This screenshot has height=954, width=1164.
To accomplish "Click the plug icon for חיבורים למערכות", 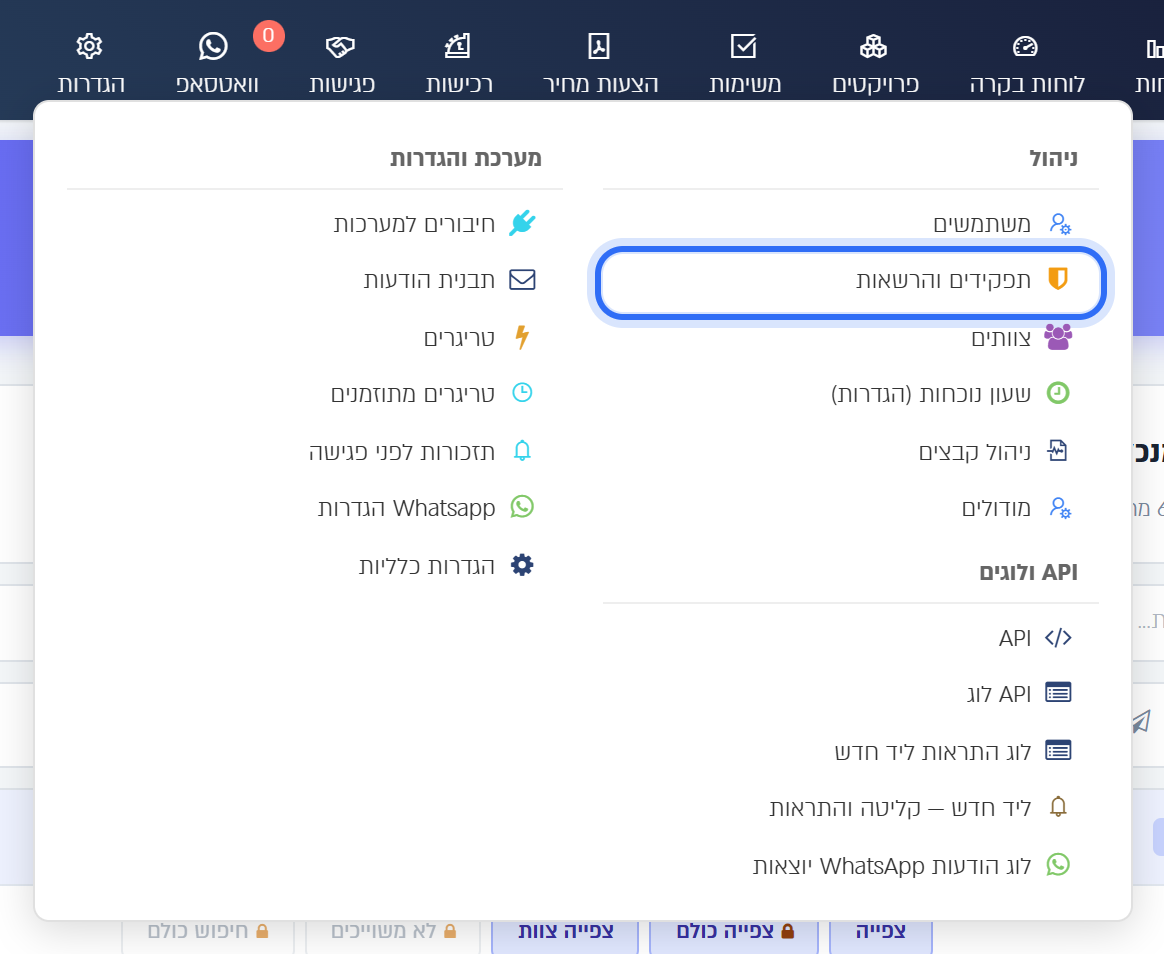I will 522,223.
